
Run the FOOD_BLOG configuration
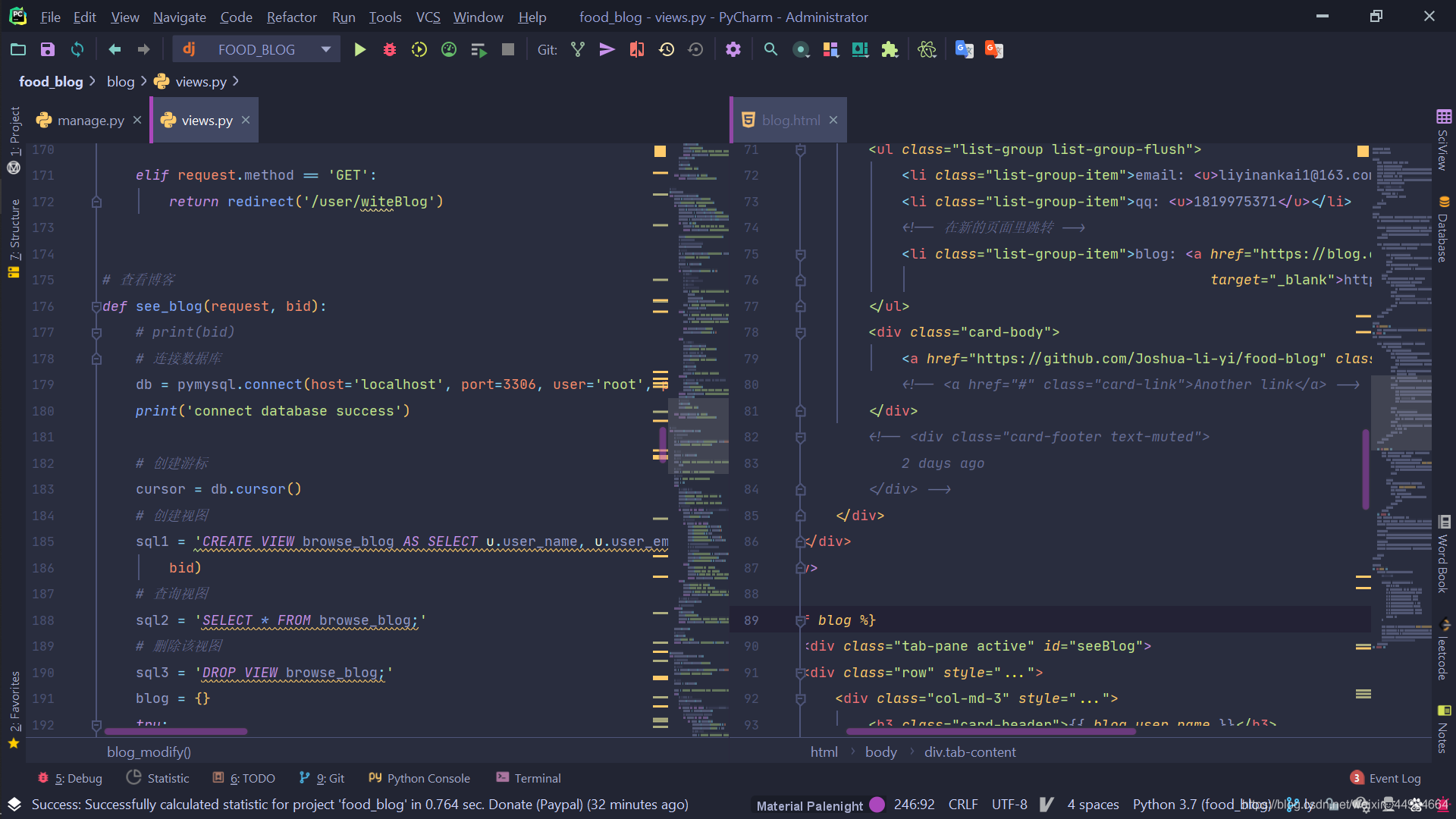pos(360,50)
